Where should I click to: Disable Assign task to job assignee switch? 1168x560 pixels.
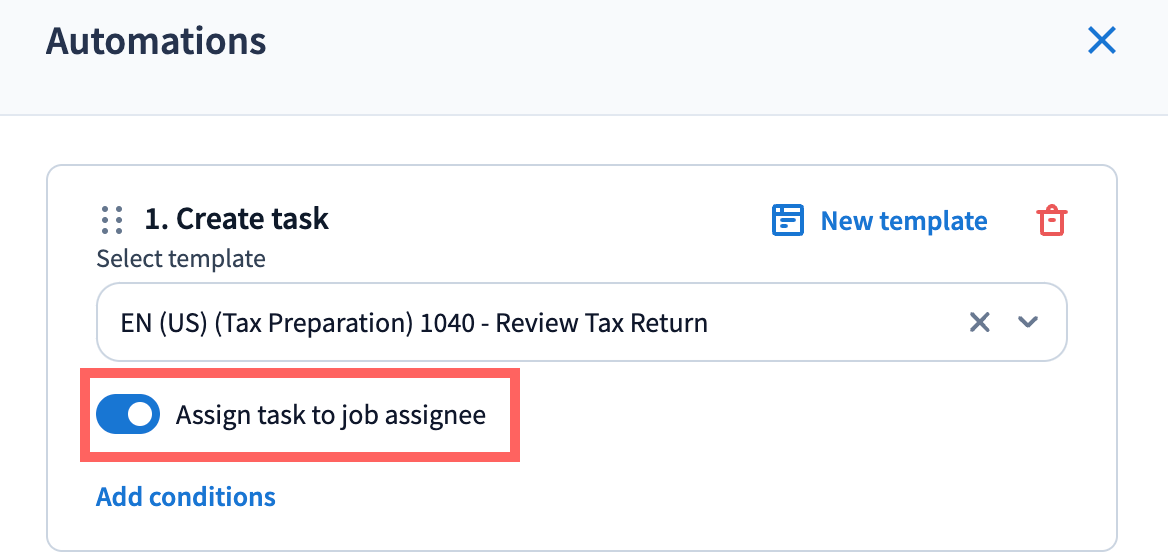point(128,414)
